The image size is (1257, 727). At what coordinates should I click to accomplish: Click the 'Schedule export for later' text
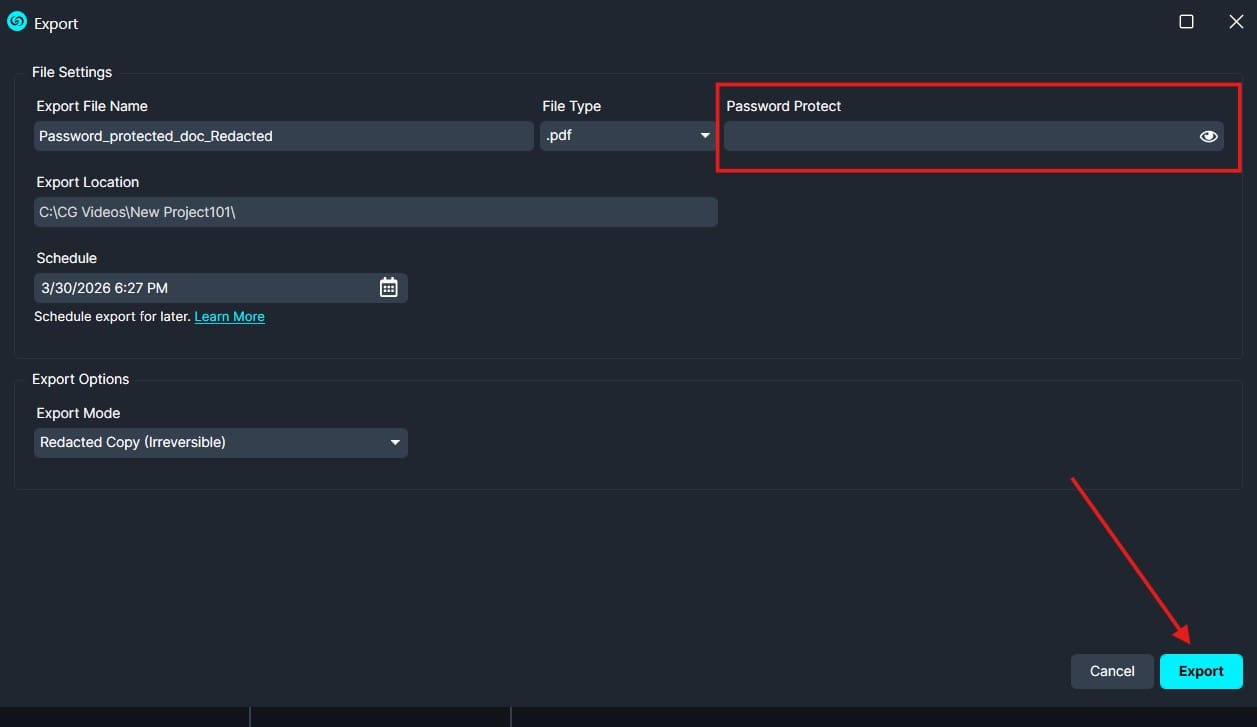coord(112,316)
